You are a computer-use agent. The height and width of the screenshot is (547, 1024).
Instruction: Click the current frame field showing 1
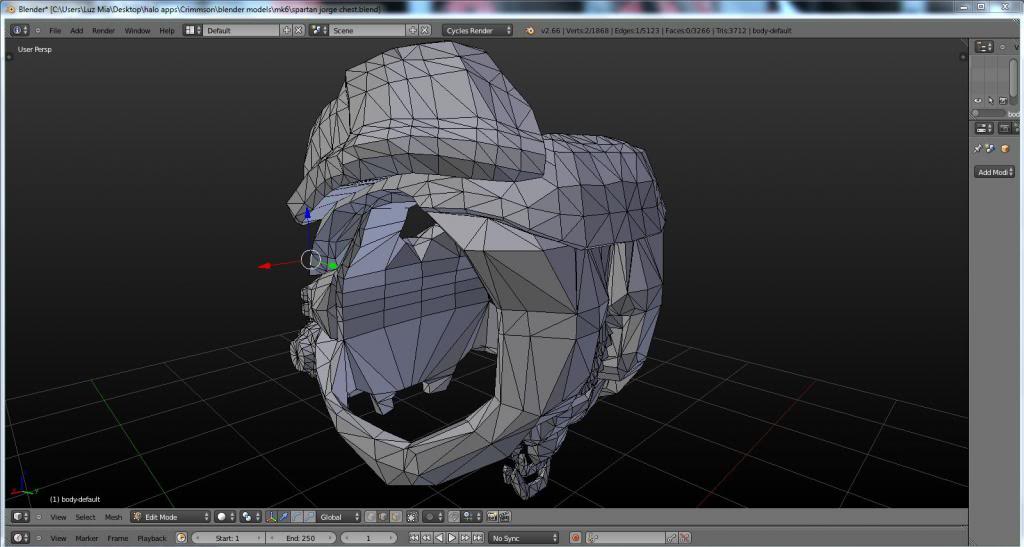click(368, 539)
